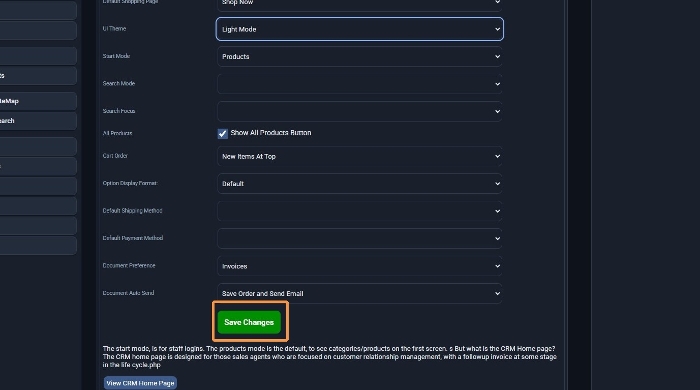Viewport: 700px width, 390px height.
Task: Open the UI Theme dropdown showing Light Mode
Action: point(359,29)
